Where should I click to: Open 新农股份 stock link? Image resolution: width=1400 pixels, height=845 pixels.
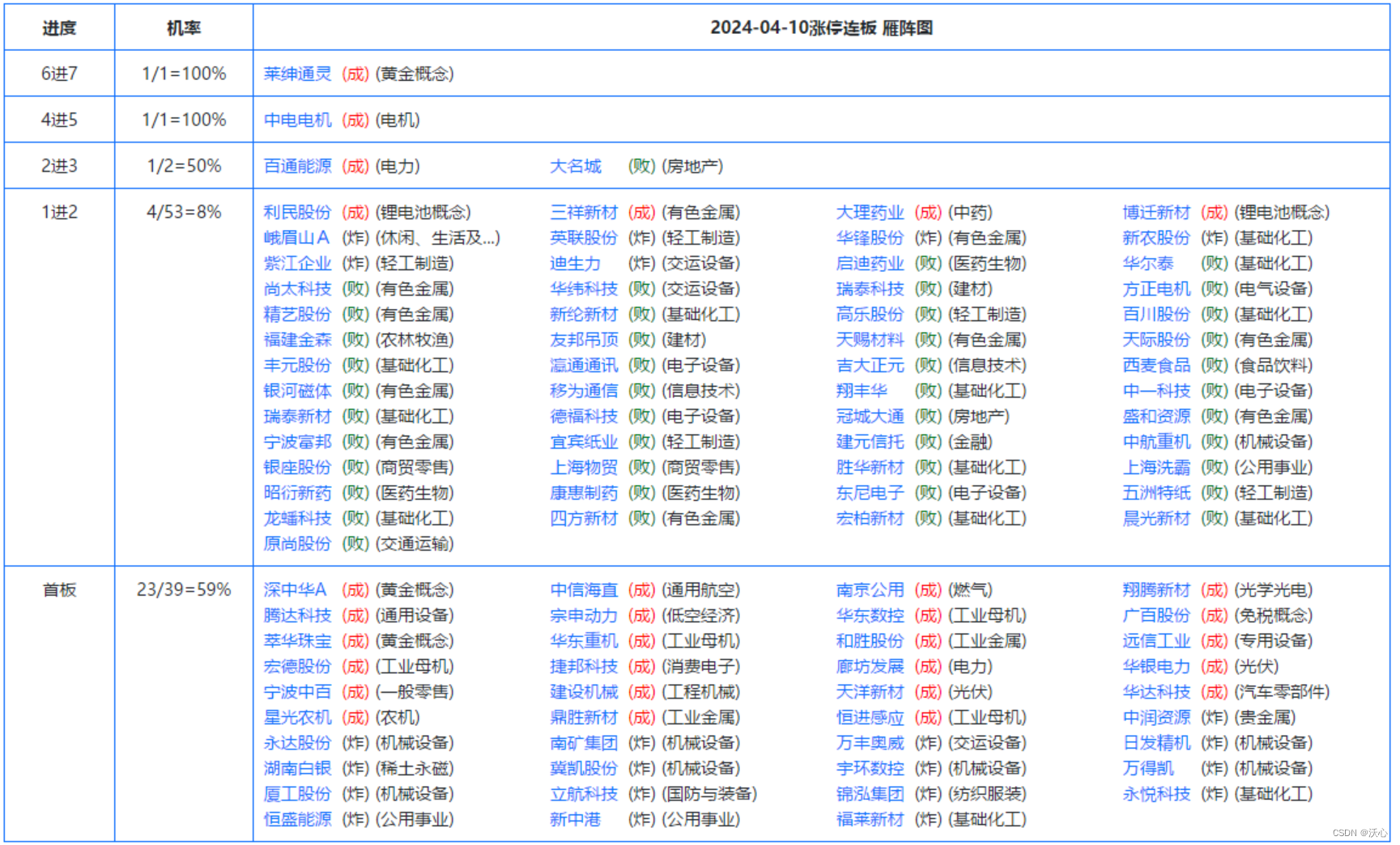(x=1156, y=238)
